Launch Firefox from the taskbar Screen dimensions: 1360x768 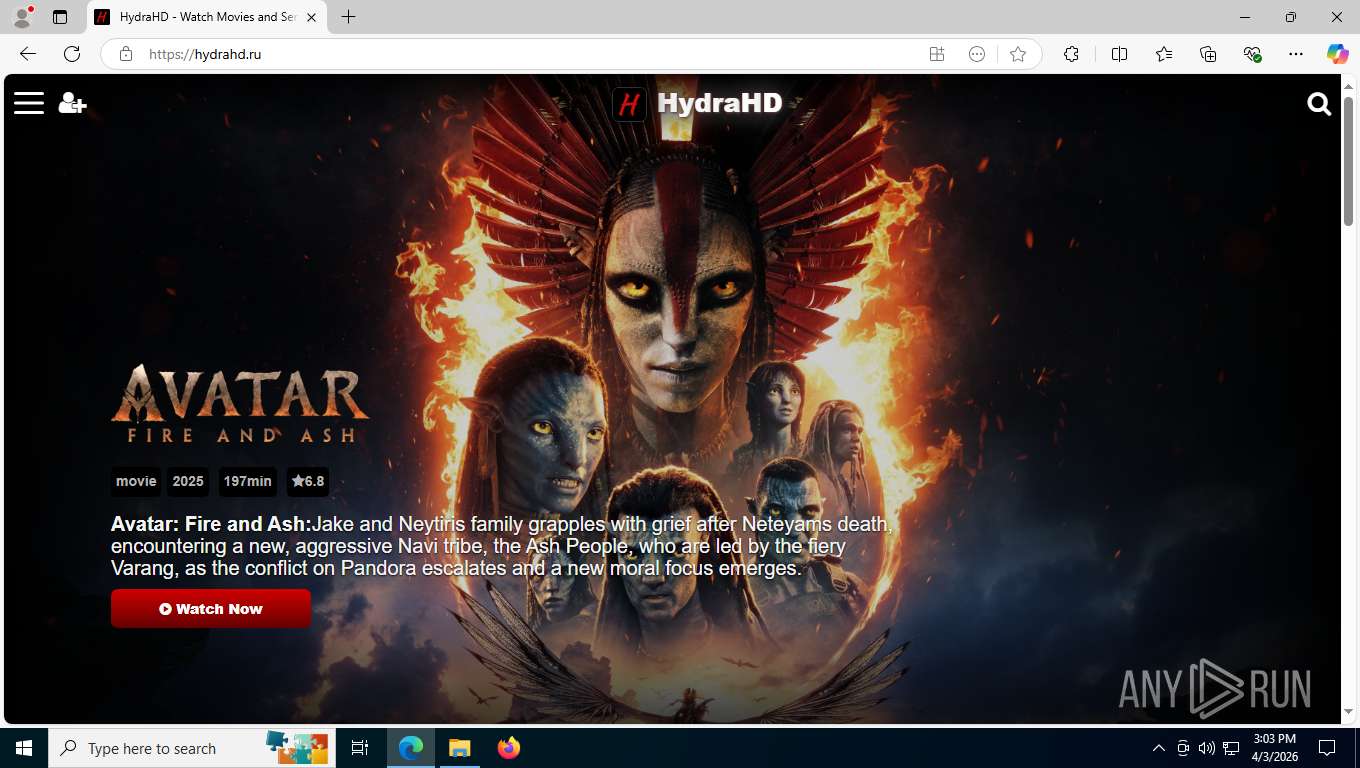pos(508,748)
